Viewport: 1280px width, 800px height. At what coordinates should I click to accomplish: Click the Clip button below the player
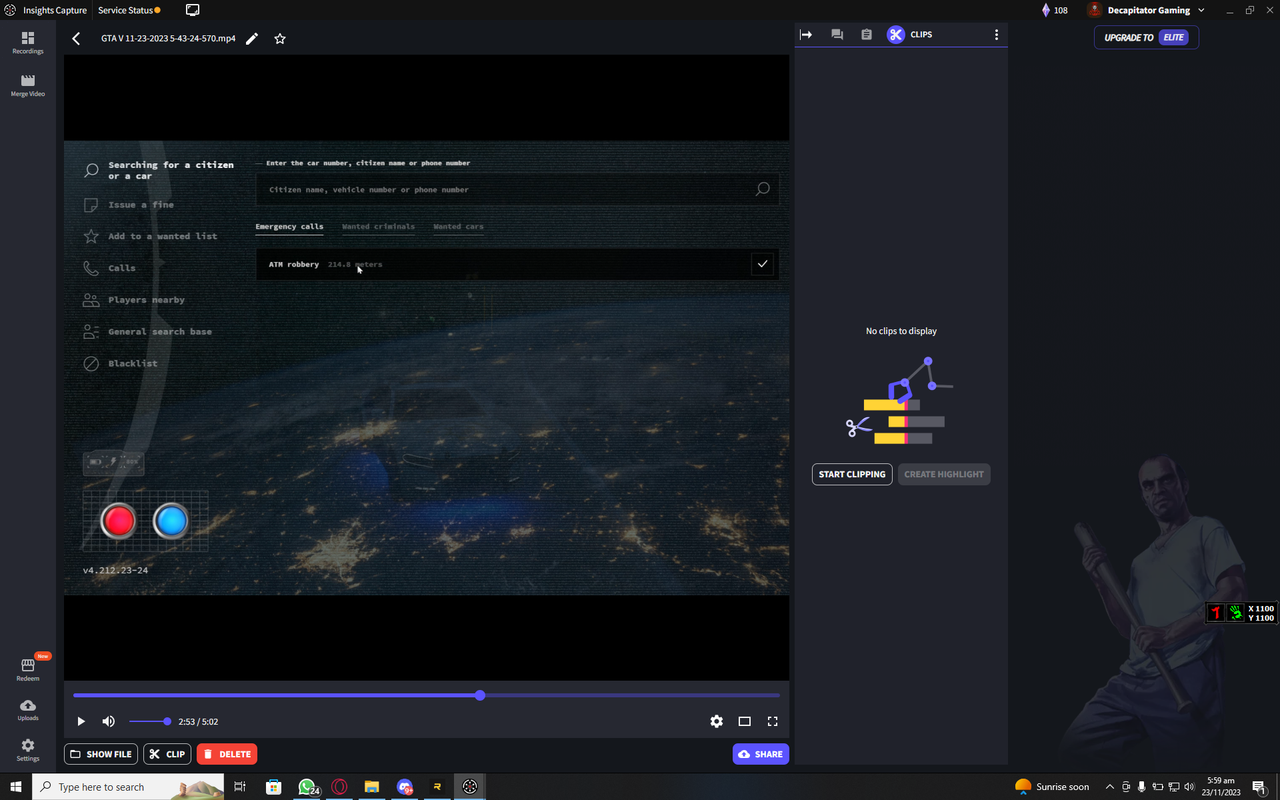pyautogui.click(x=167, y=754)
